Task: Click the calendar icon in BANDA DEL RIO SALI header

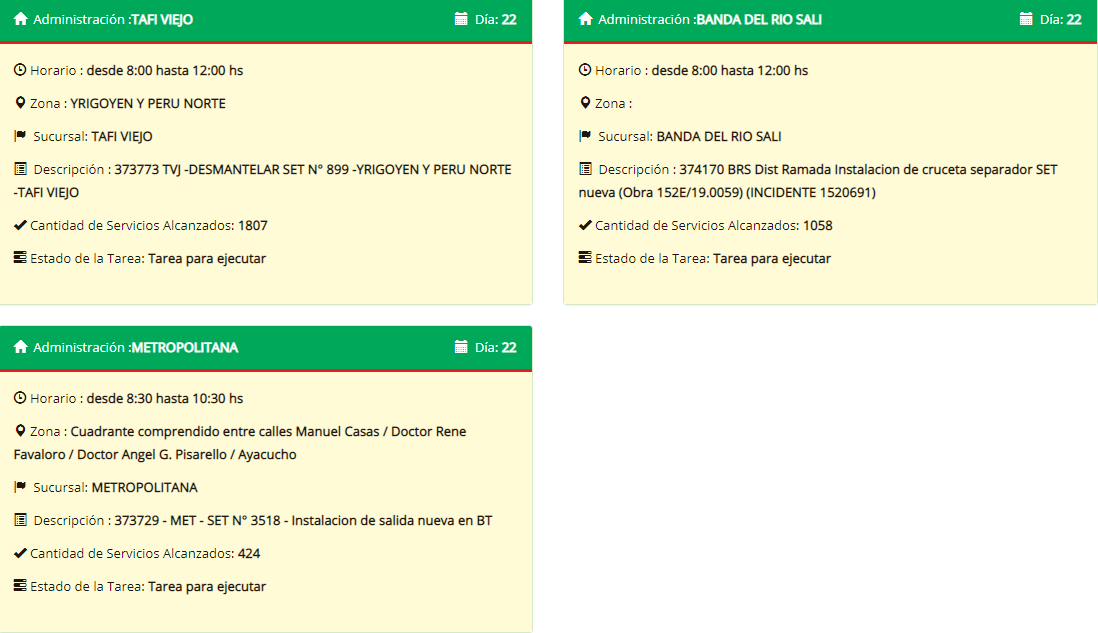Action: coord(1025,19)
